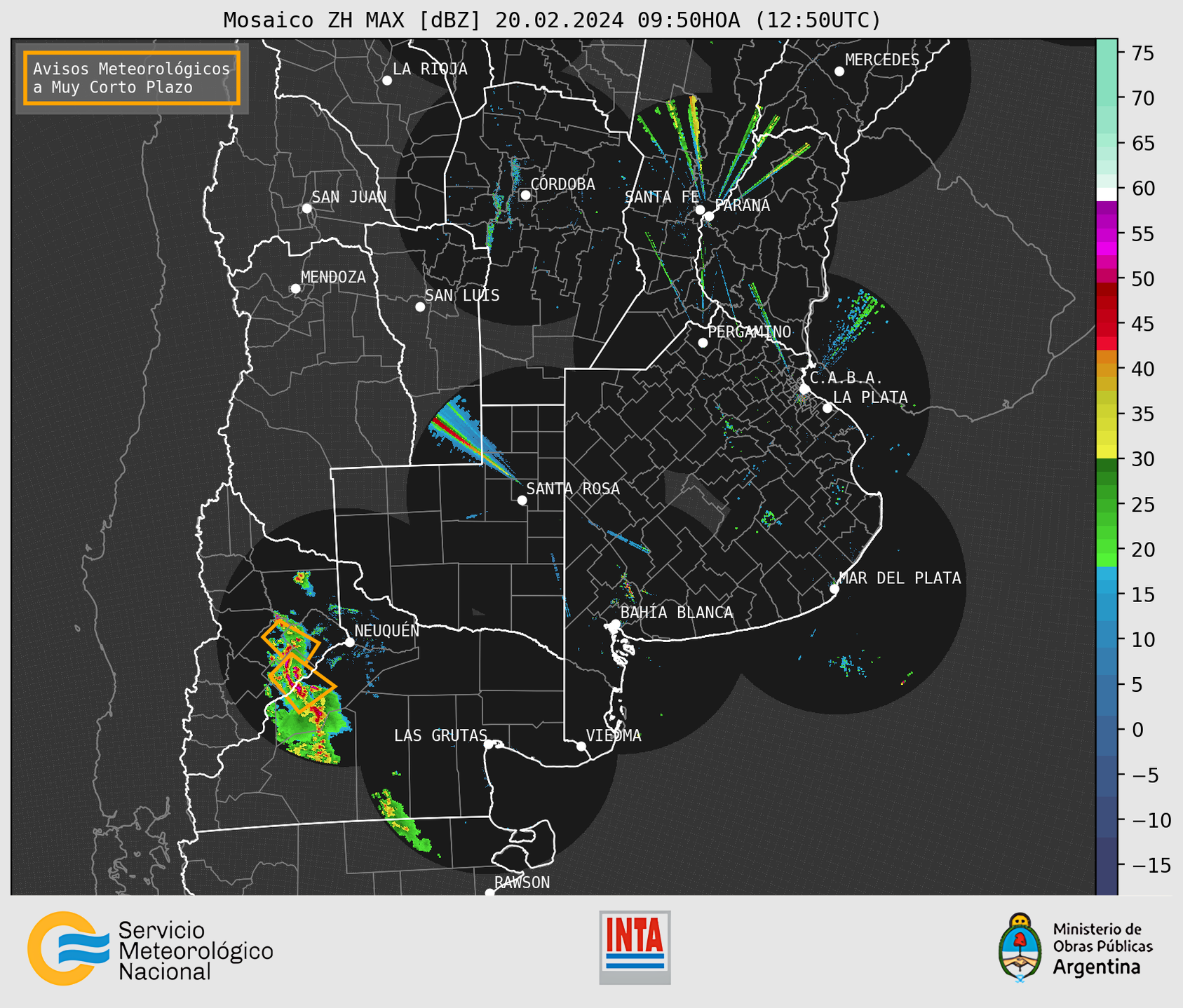
Task: Click the MENDOZA city label
Action: click(334, 277)
